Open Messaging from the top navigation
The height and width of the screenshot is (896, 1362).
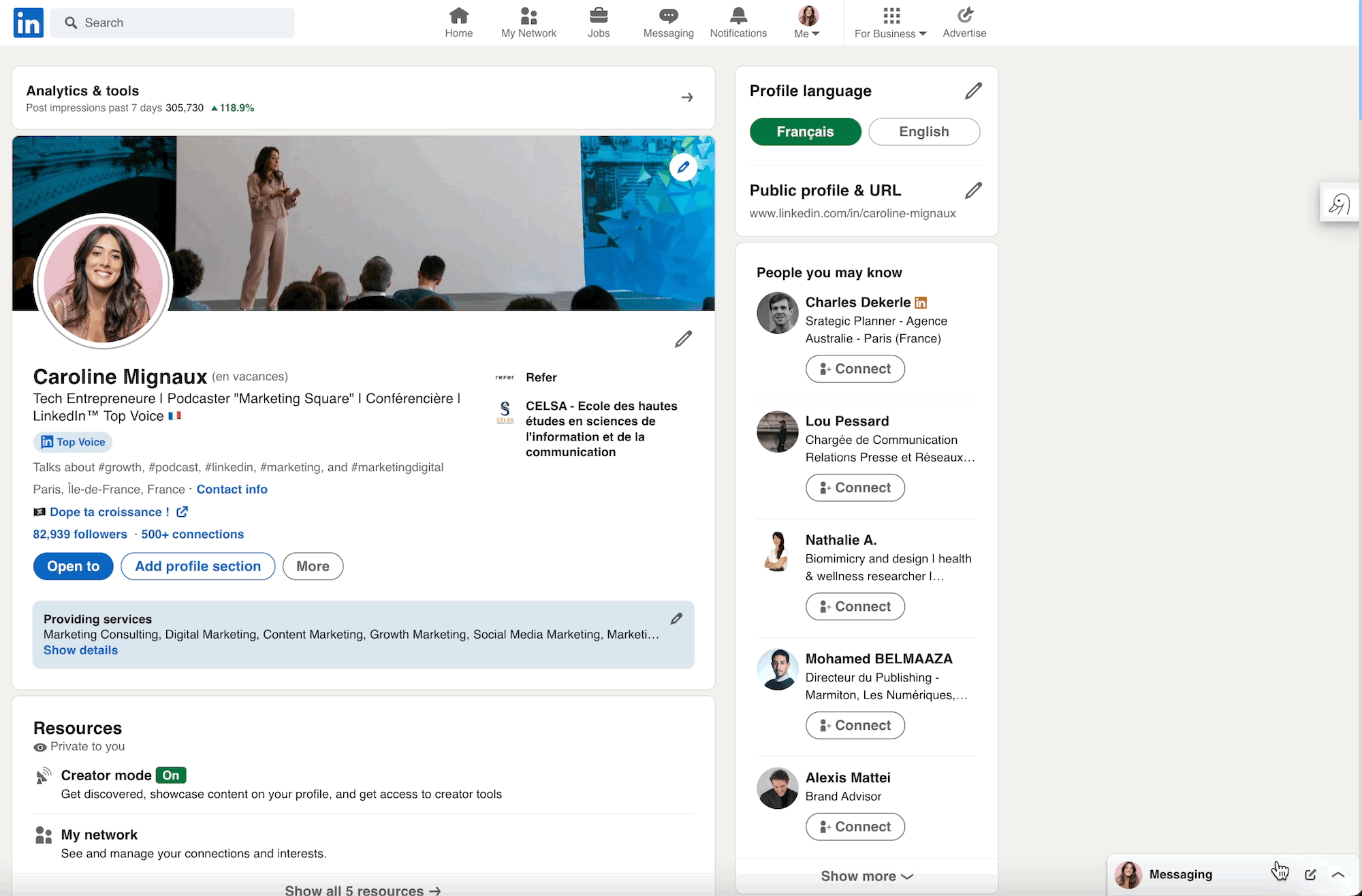[668, 22]
